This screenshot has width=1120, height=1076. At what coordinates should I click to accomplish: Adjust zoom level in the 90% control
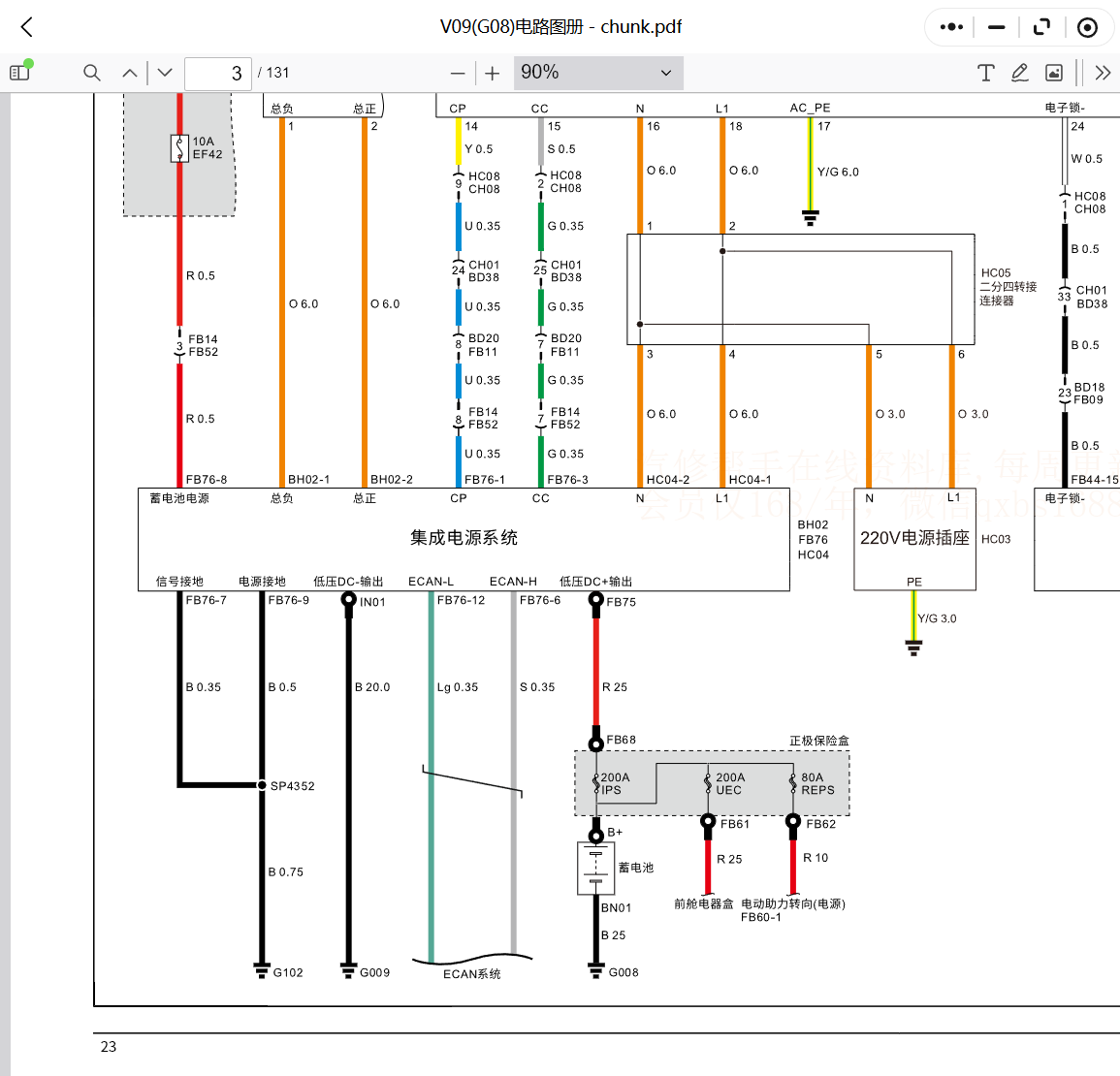598,72
